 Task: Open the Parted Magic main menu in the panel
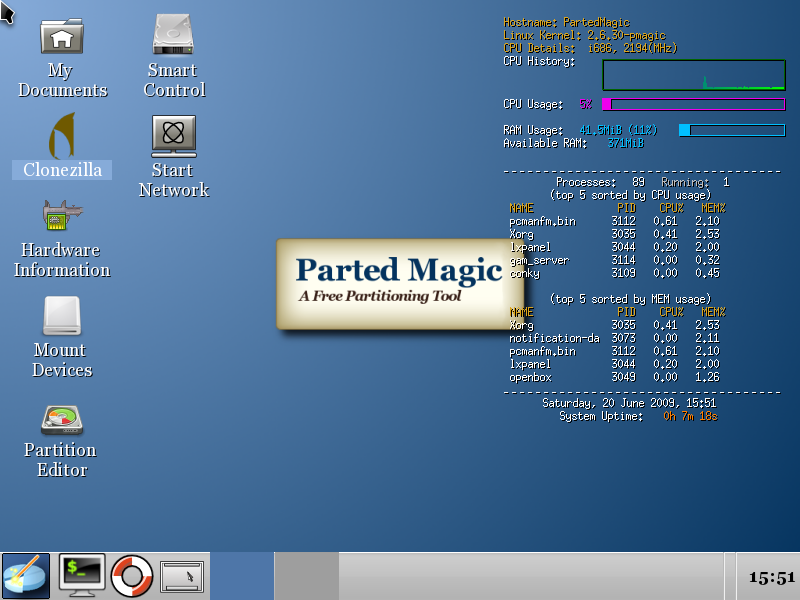coord(26,576)
